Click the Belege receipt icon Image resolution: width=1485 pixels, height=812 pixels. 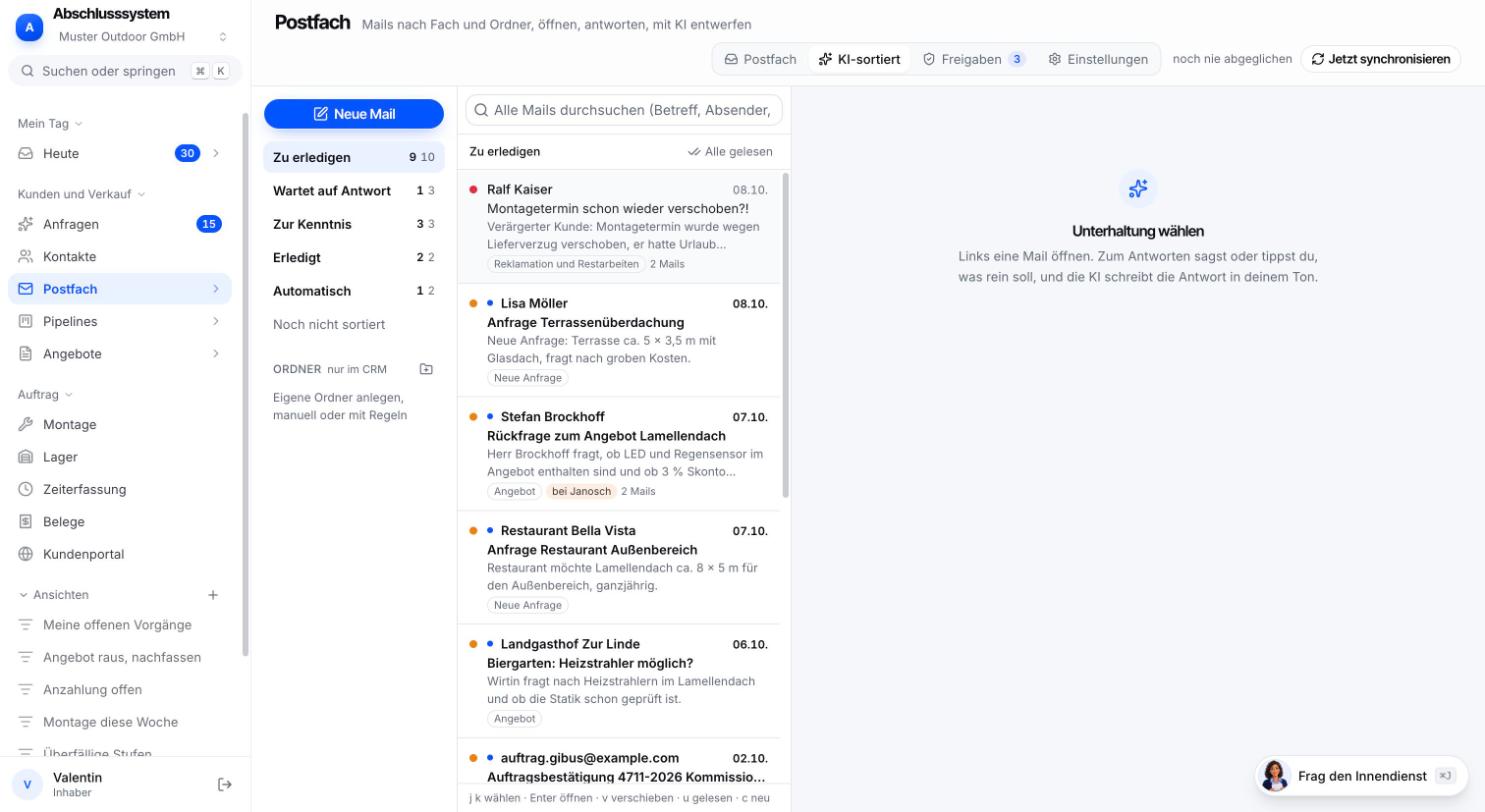click(x=26, y=522)
